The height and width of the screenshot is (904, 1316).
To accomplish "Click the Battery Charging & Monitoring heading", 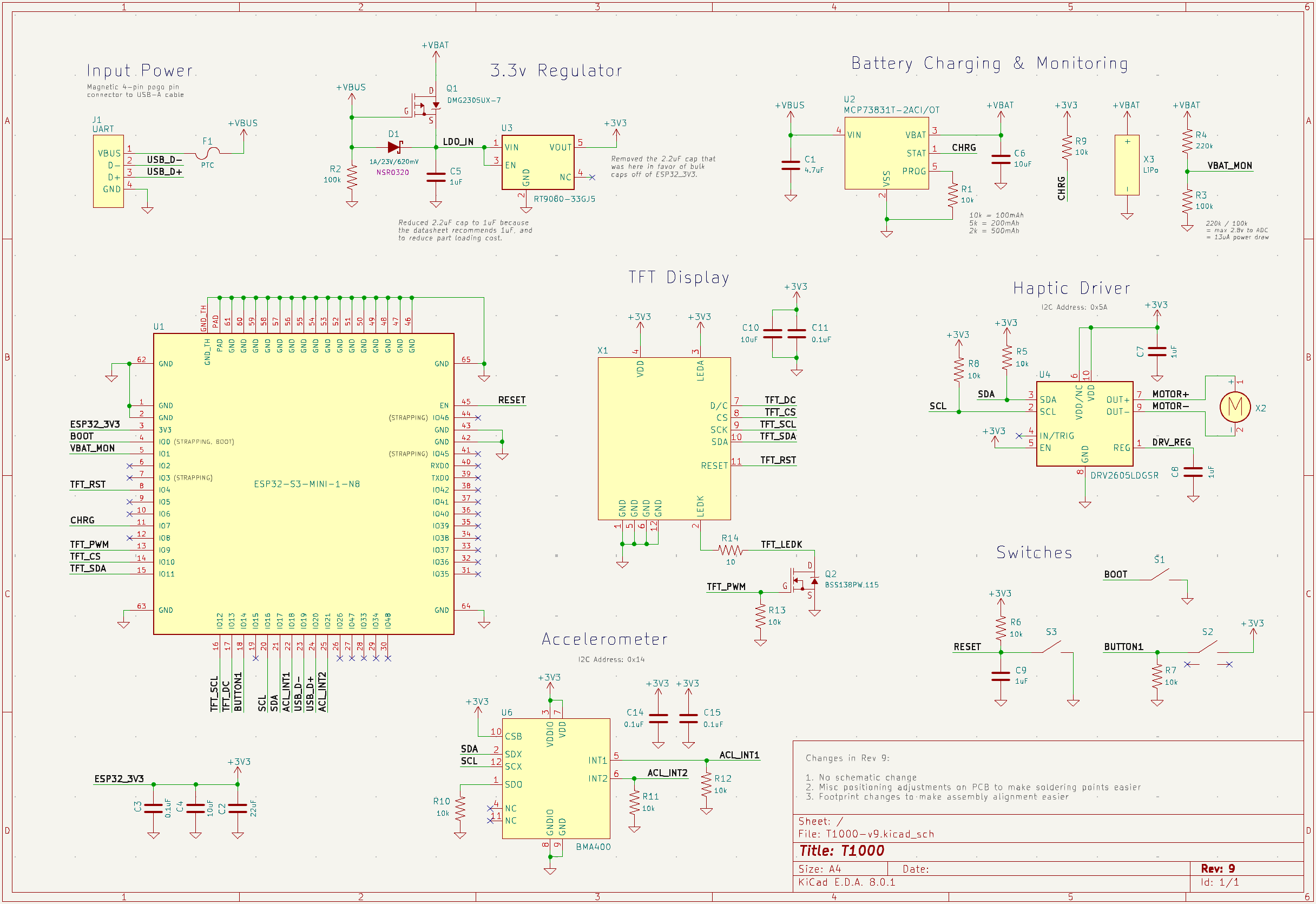I will point(989,63).
